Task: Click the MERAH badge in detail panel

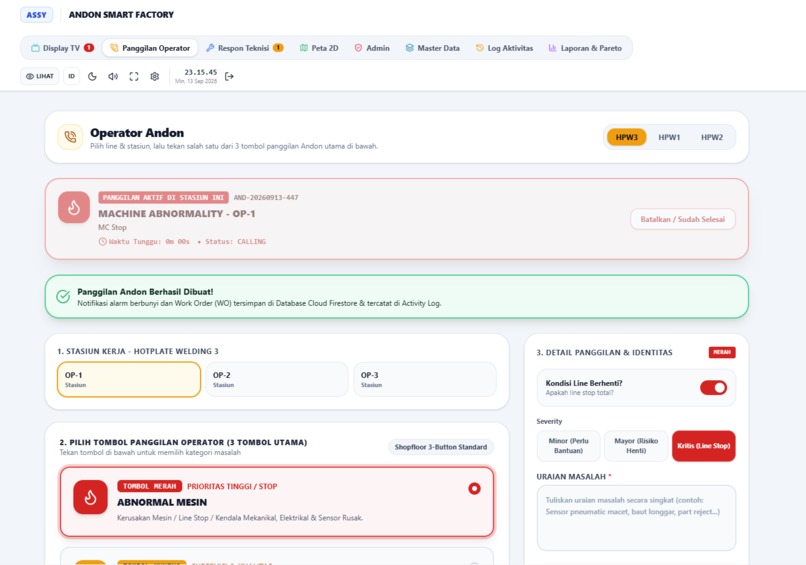Action: (722, 352)
